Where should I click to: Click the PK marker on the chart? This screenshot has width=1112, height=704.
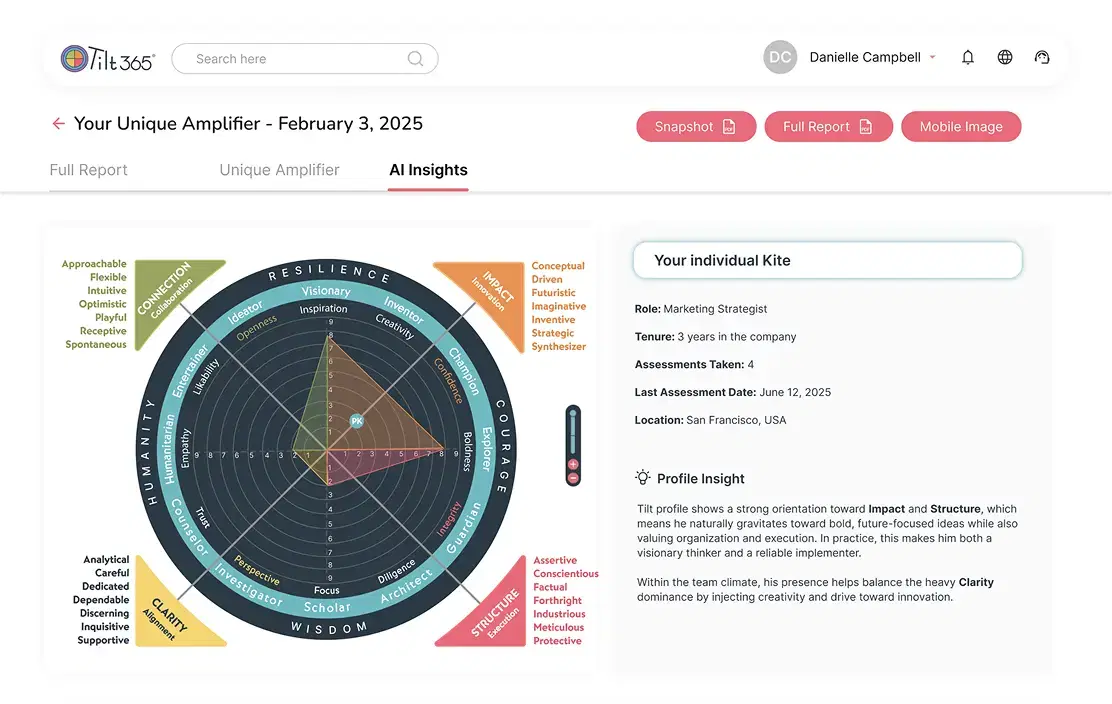pos(357,421)
